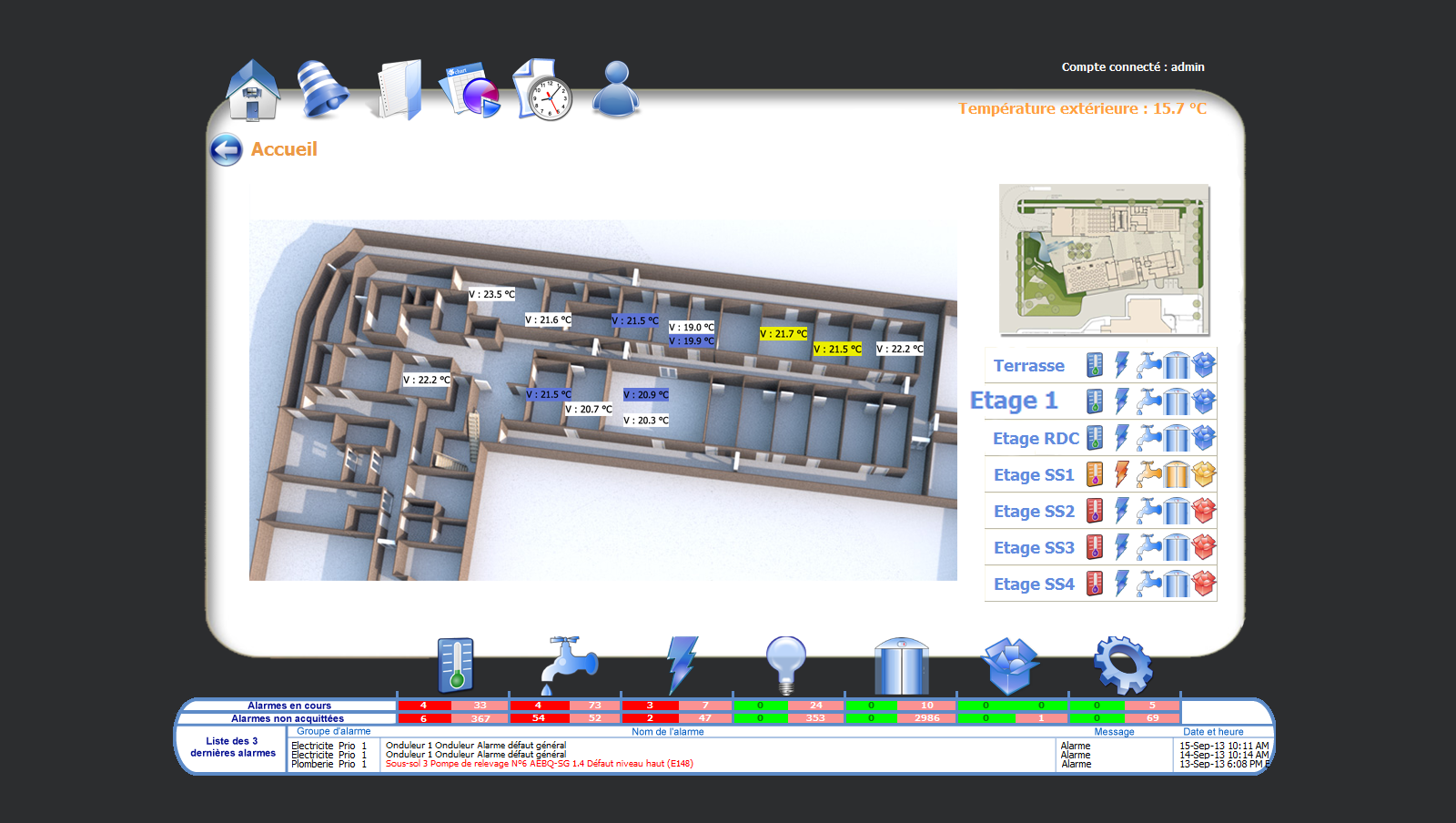The height and width of the screenshot is (823, 1456).
Task: Select the Terrasse level
Action: pyautogui.click(x=1028, y=366)
